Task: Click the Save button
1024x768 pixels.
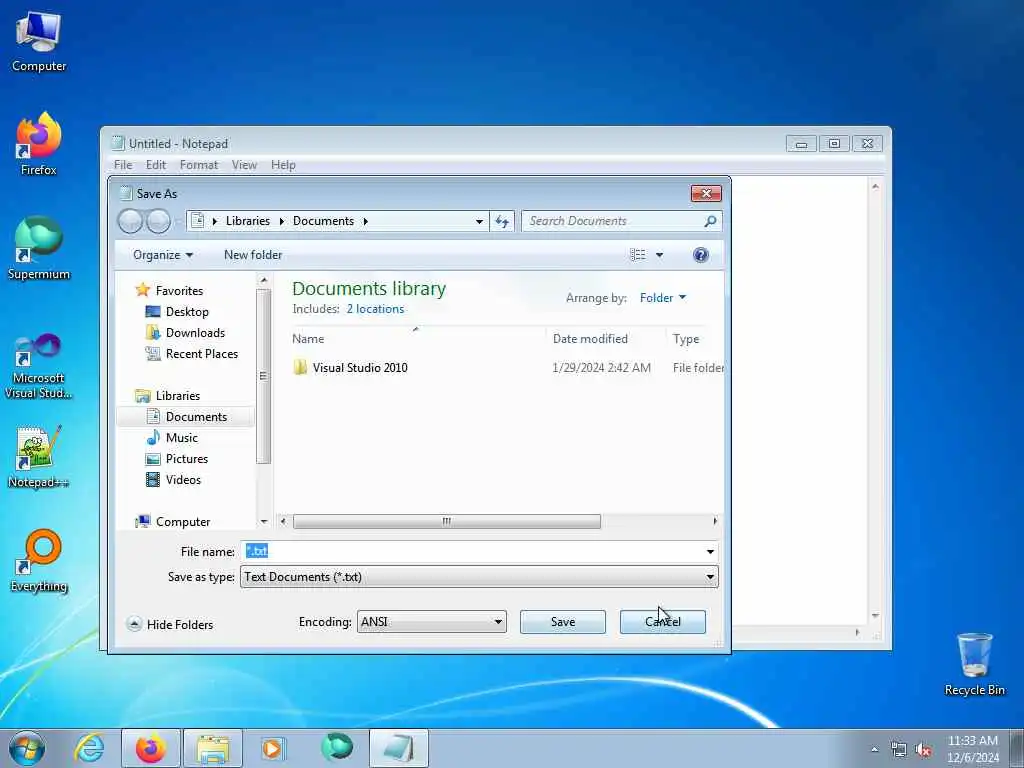Action: tap(563, 622)
